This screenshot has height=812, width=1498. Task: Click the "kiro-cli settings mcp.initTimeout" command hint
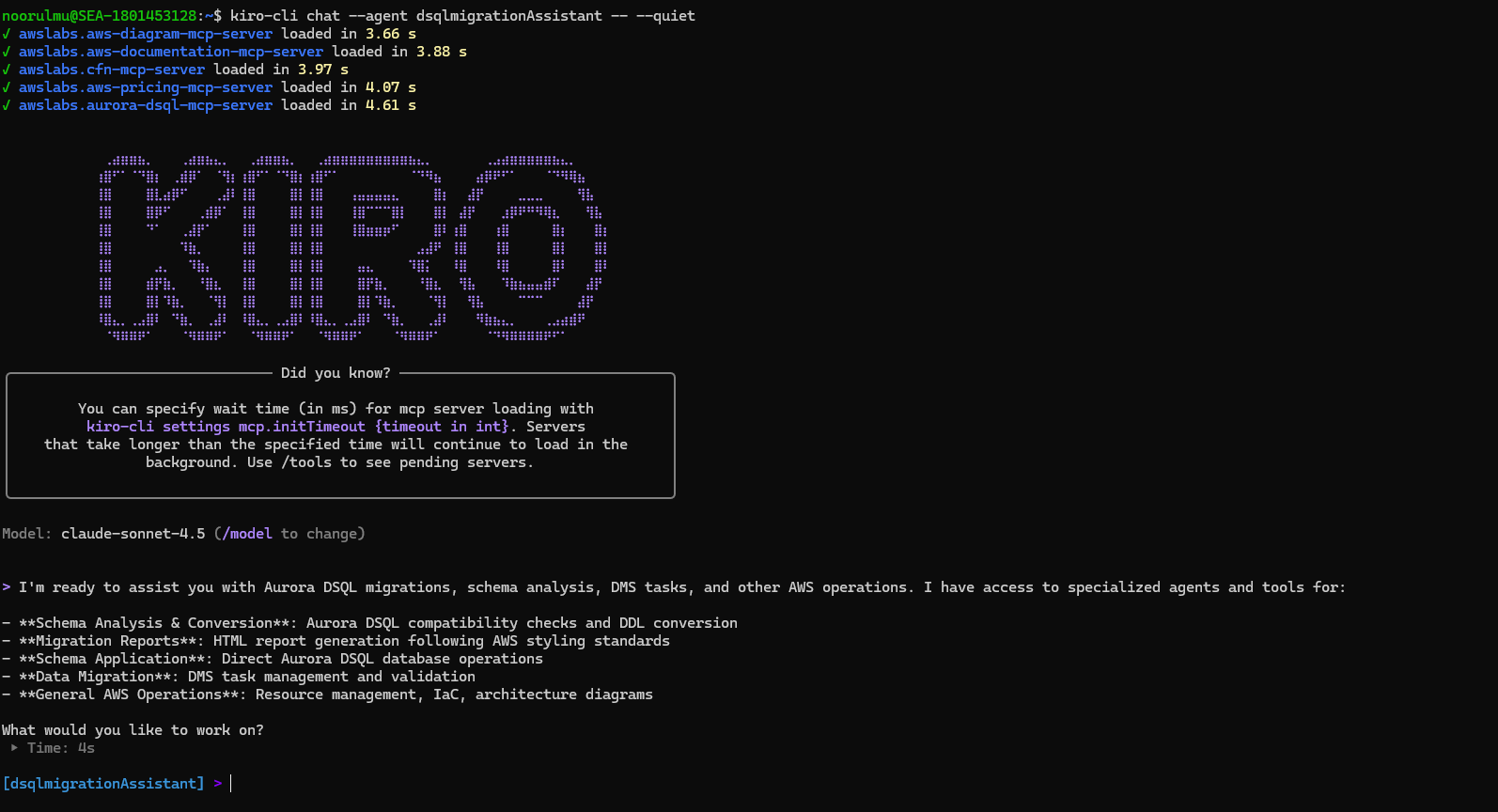226,427
